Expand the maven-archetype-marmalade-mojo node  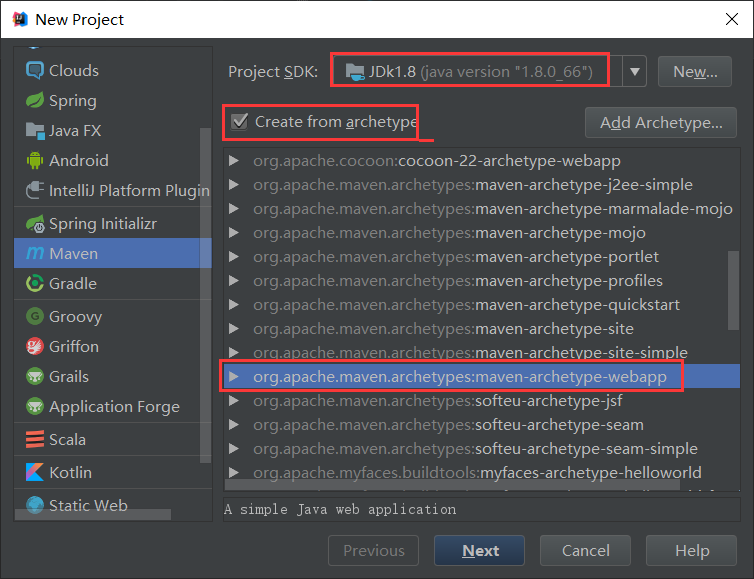[234, 209]
